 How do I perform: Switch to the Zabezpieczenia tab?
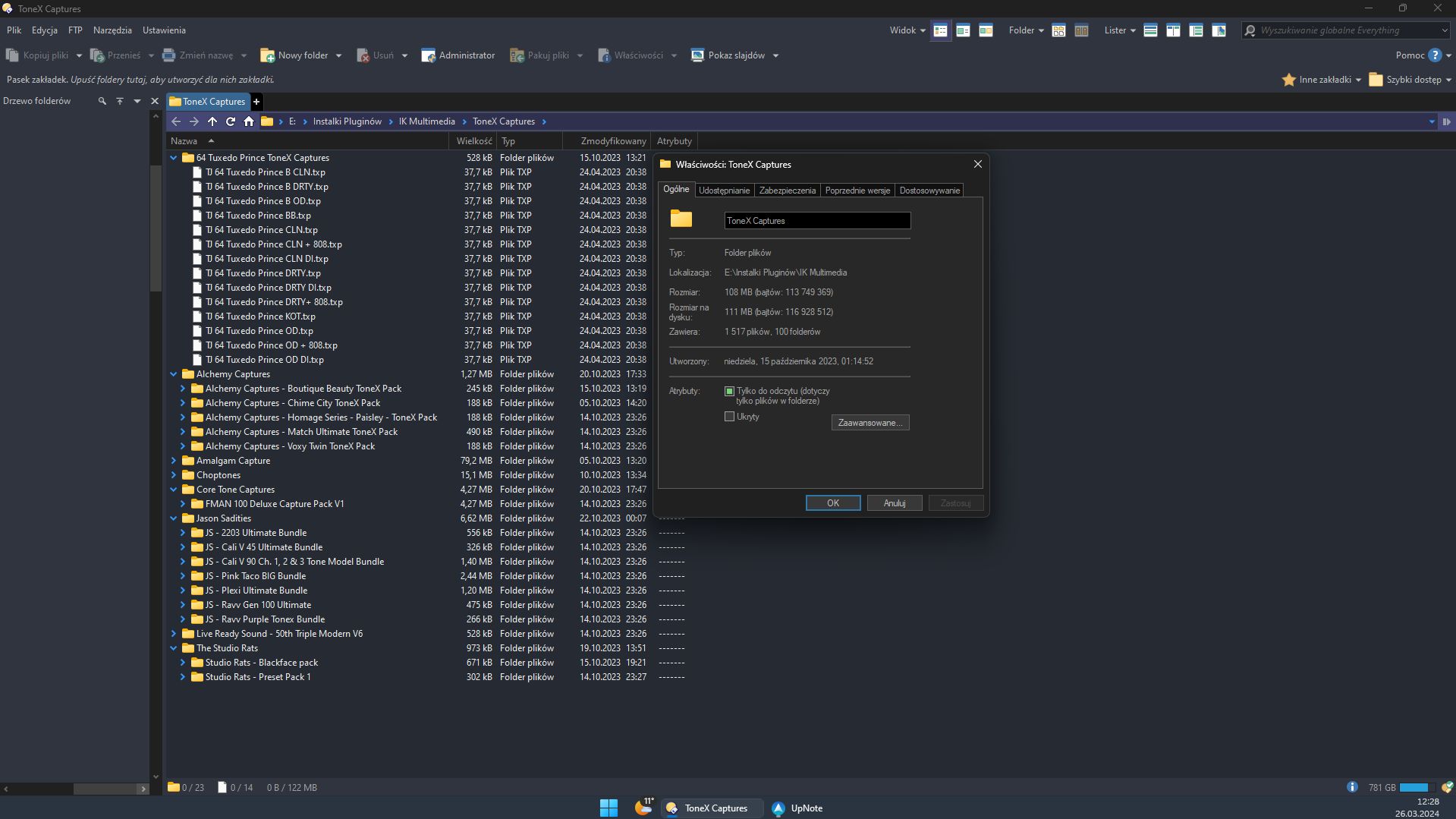787,191
